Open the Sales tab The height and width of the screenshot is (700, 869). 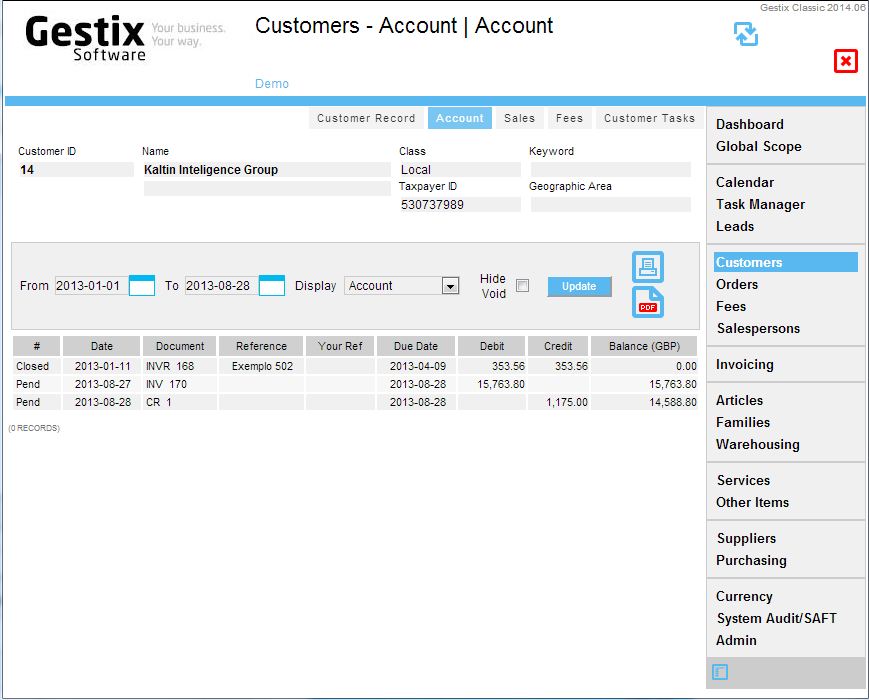519,118
